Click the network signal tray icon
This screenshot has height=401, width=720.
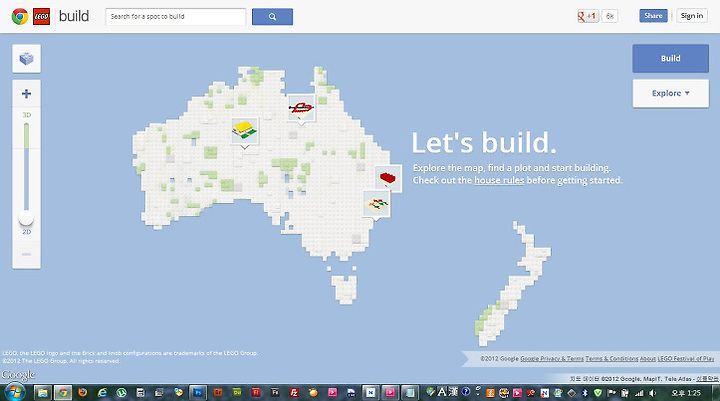point(639,393)
